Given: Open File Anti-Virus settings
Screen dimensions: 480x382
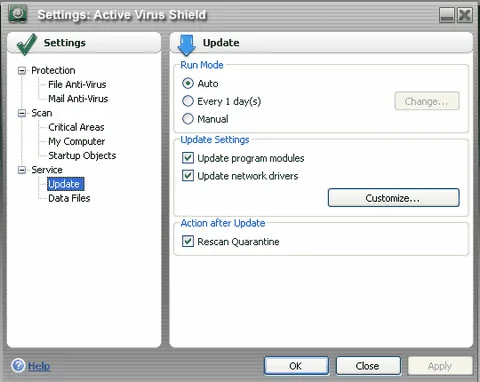Looking at the screenshot, I should coord(77,85).
